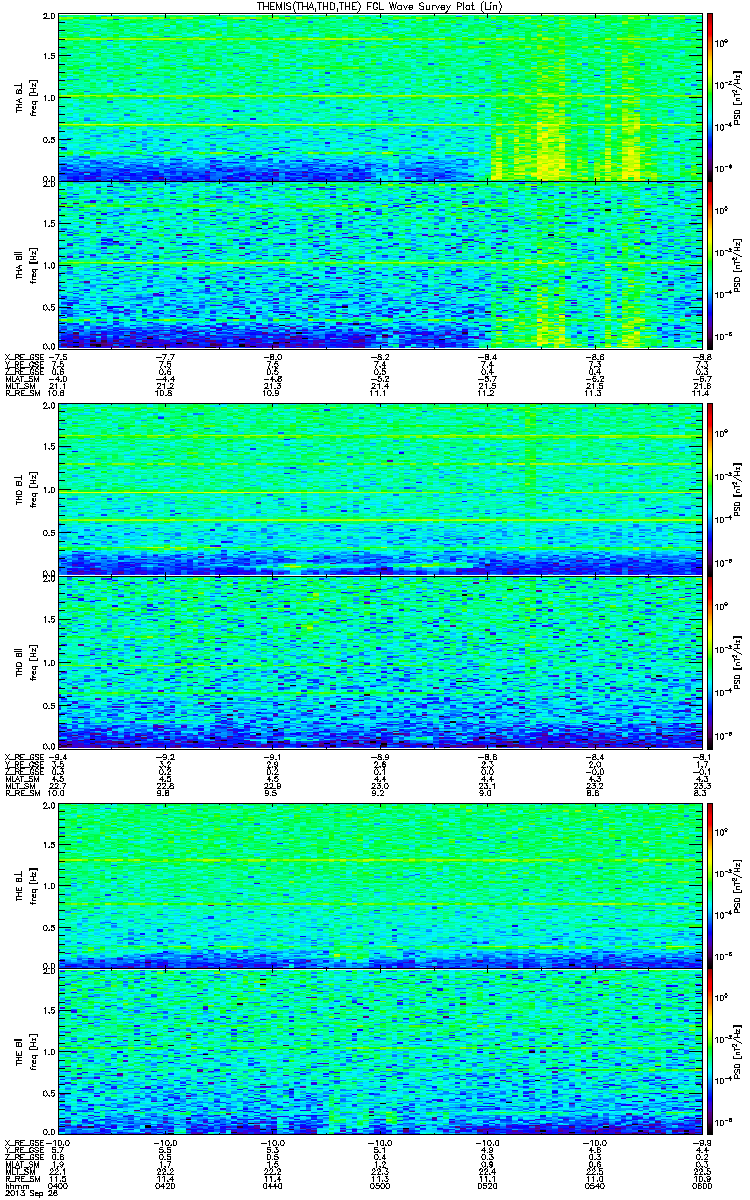
Task: Click the PSD color bar beside THE B-perpendicular panel
Action: click(710, 885)
